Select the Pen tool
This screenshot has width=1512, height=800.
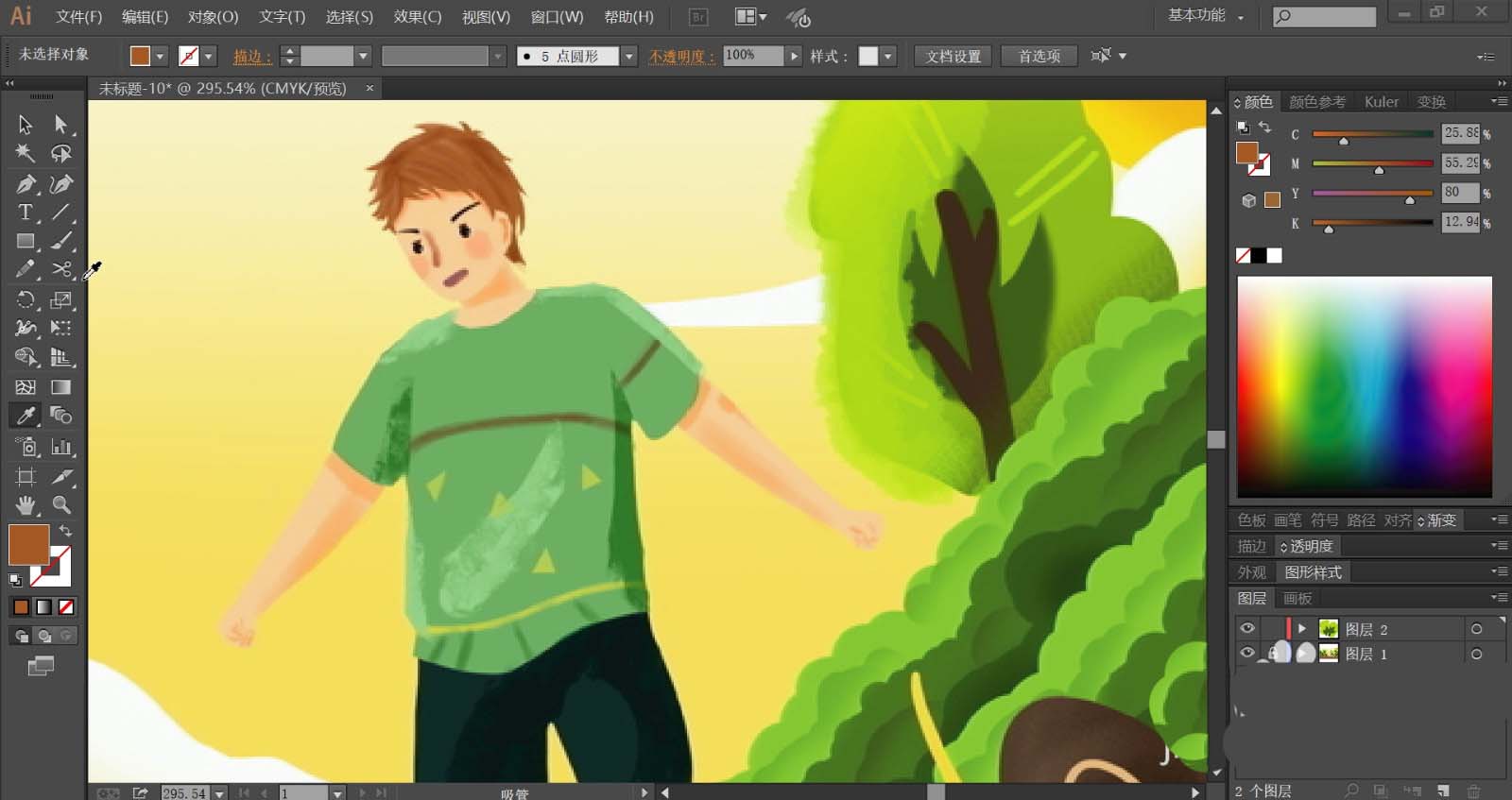26,184
